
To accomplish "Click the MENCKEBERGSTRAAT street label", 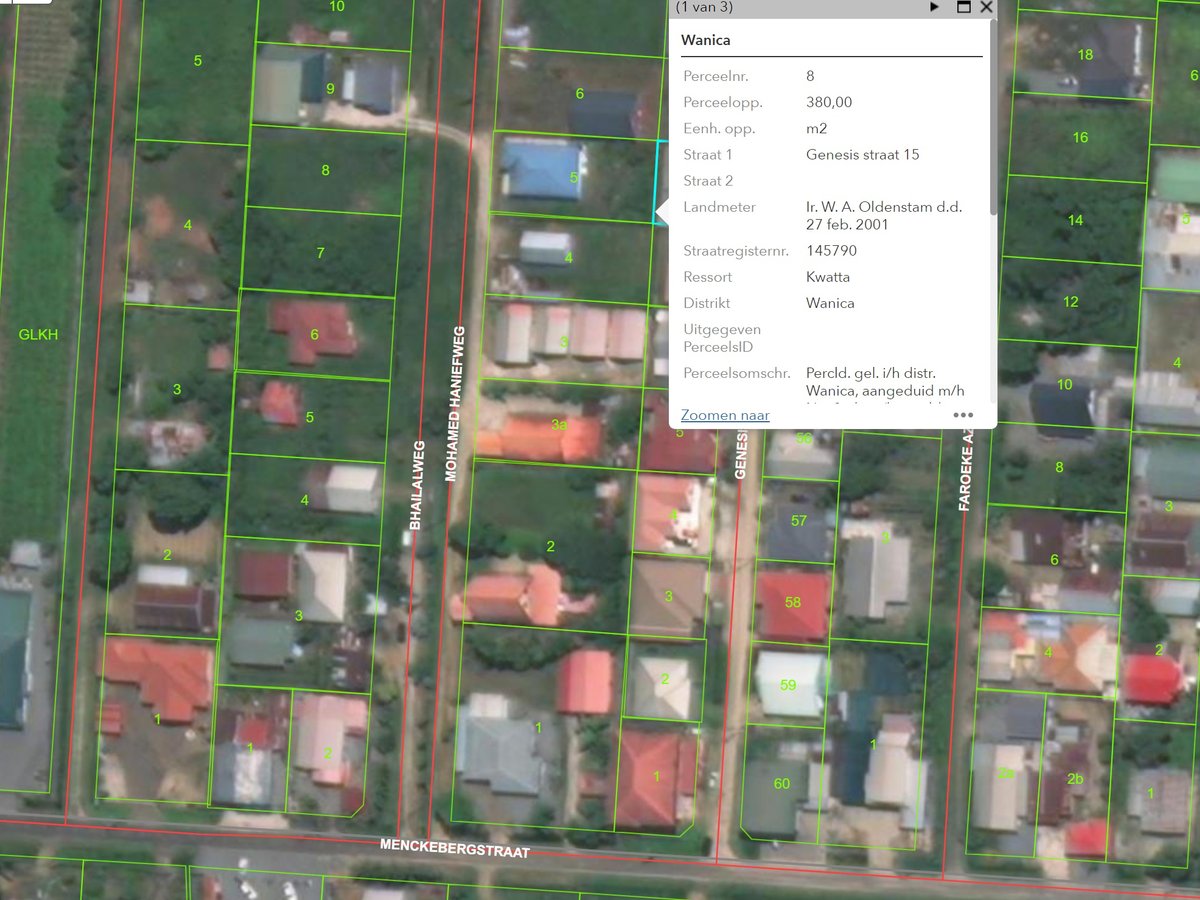I will coord(454,848).
